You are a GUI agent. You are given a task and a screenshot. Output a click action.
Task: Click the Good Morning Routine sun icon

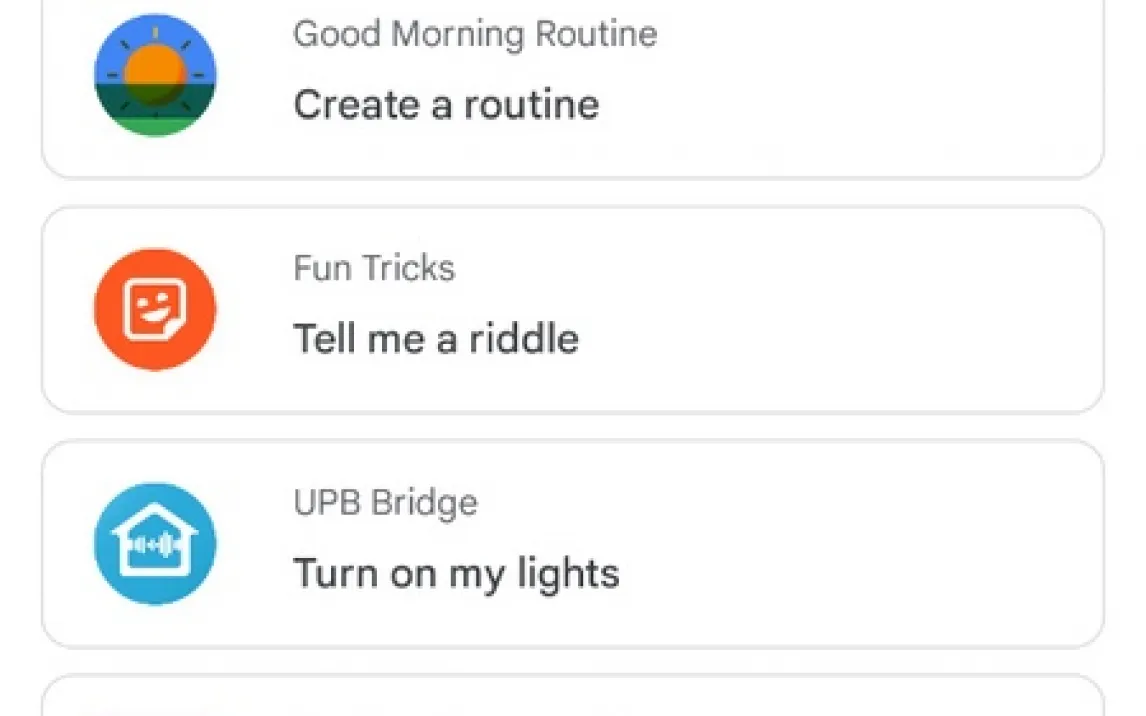pyautogui.click(x=155, y=75)
